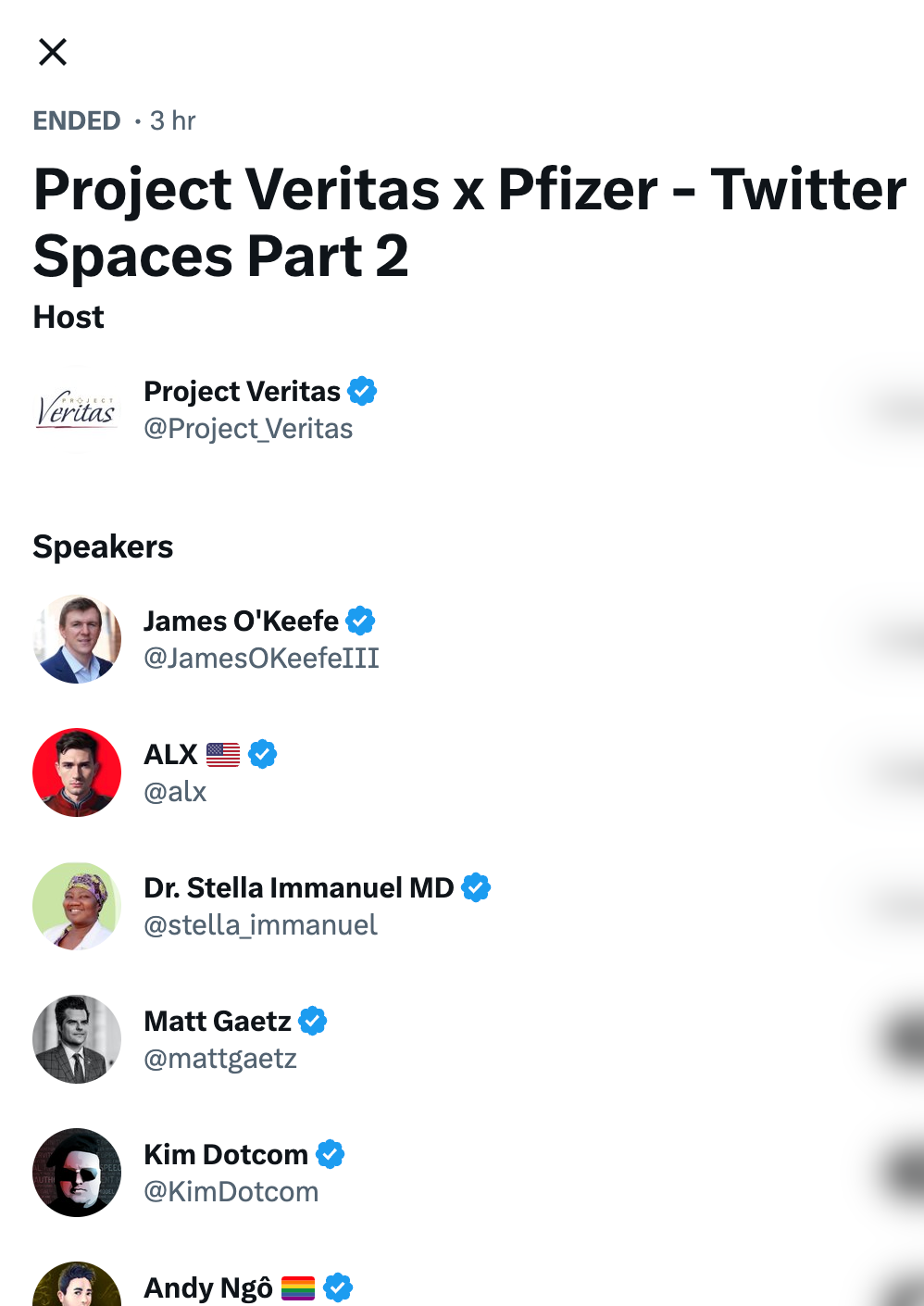Click Project Veritas verified badge

click(x=362, y=391)
